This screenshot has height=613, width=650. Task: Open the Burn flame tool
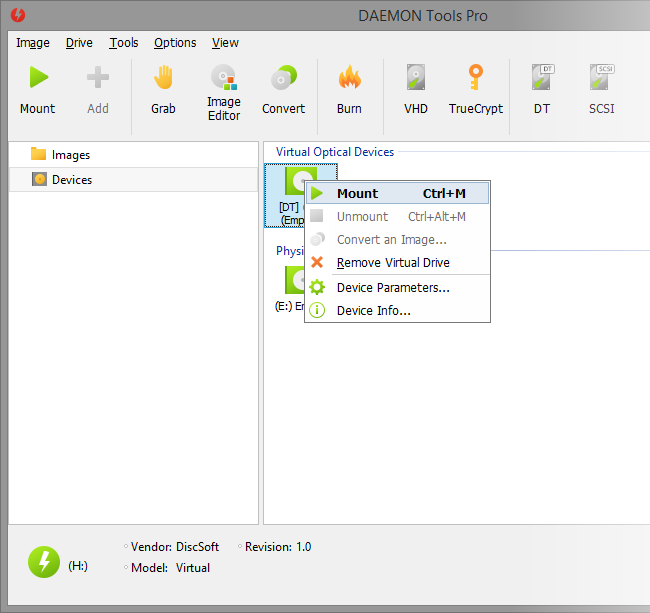coord(349,78)
